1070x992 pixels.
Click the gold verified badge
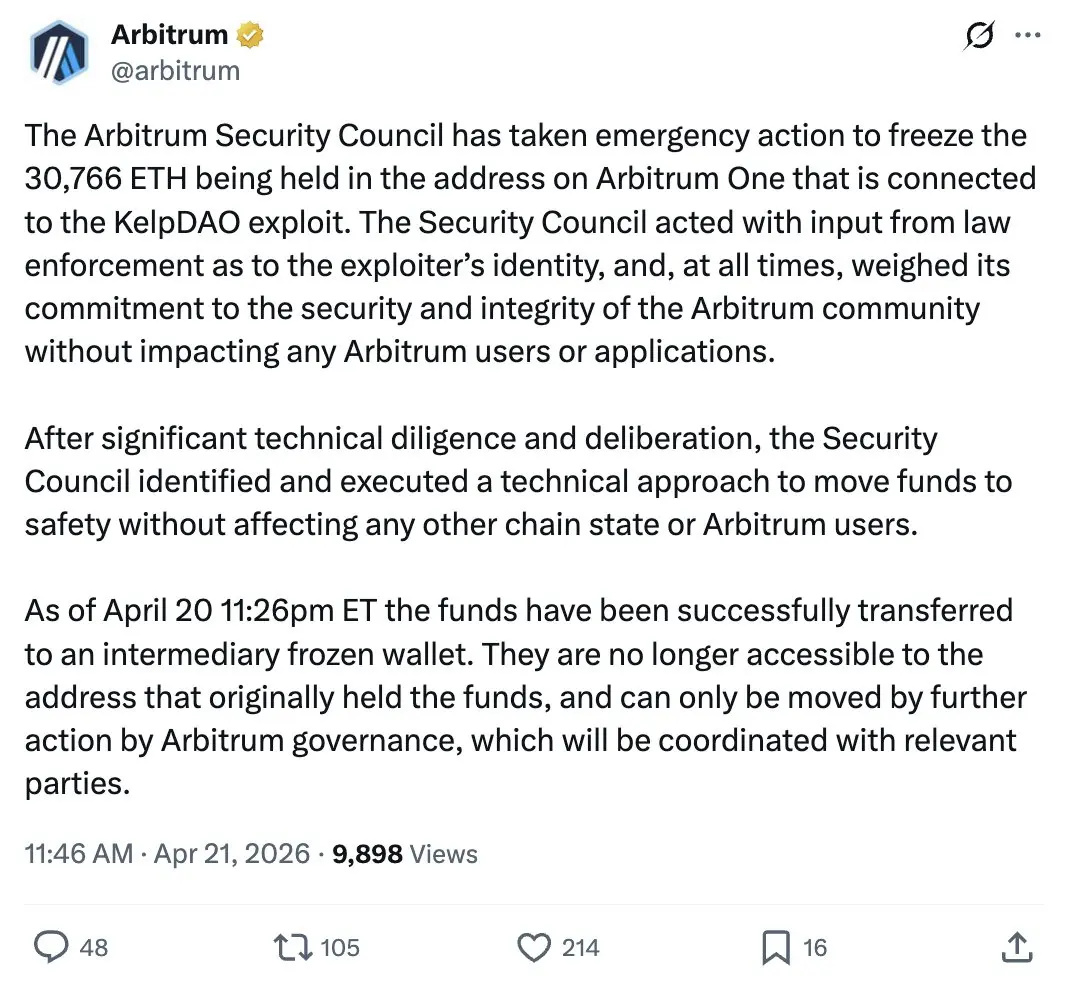point(250,35)
